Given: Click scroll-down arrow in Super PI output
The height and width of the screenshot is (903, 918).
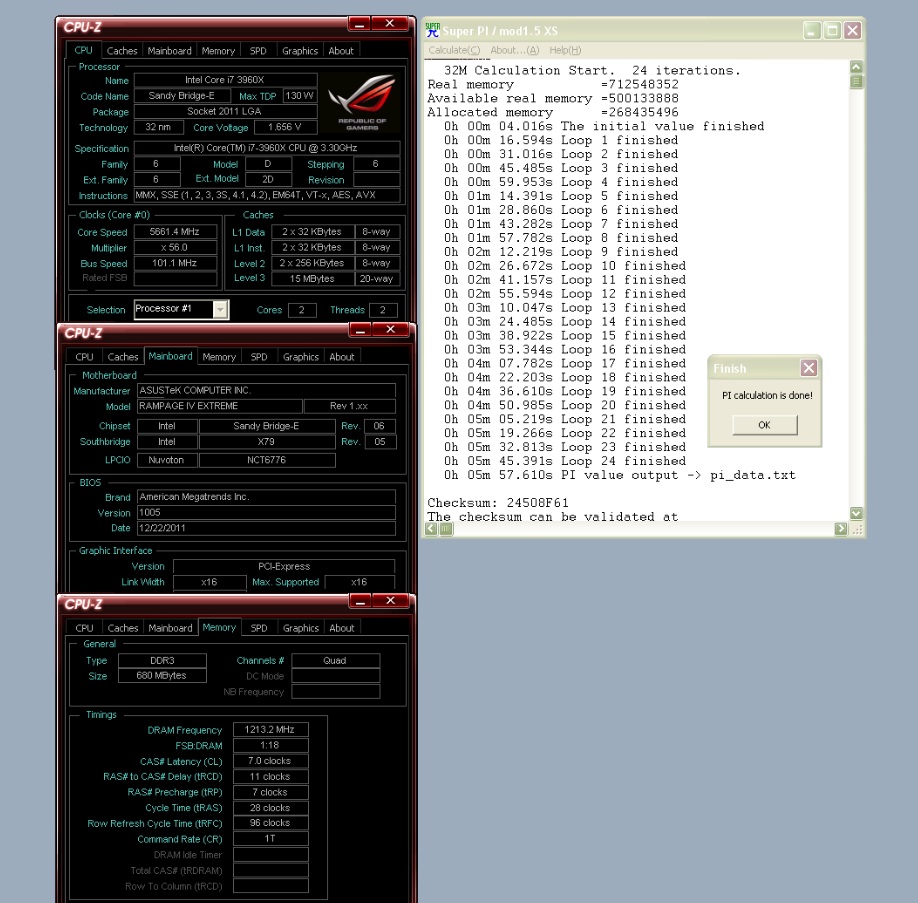Looking at the screenshot, I should [856, 513].
